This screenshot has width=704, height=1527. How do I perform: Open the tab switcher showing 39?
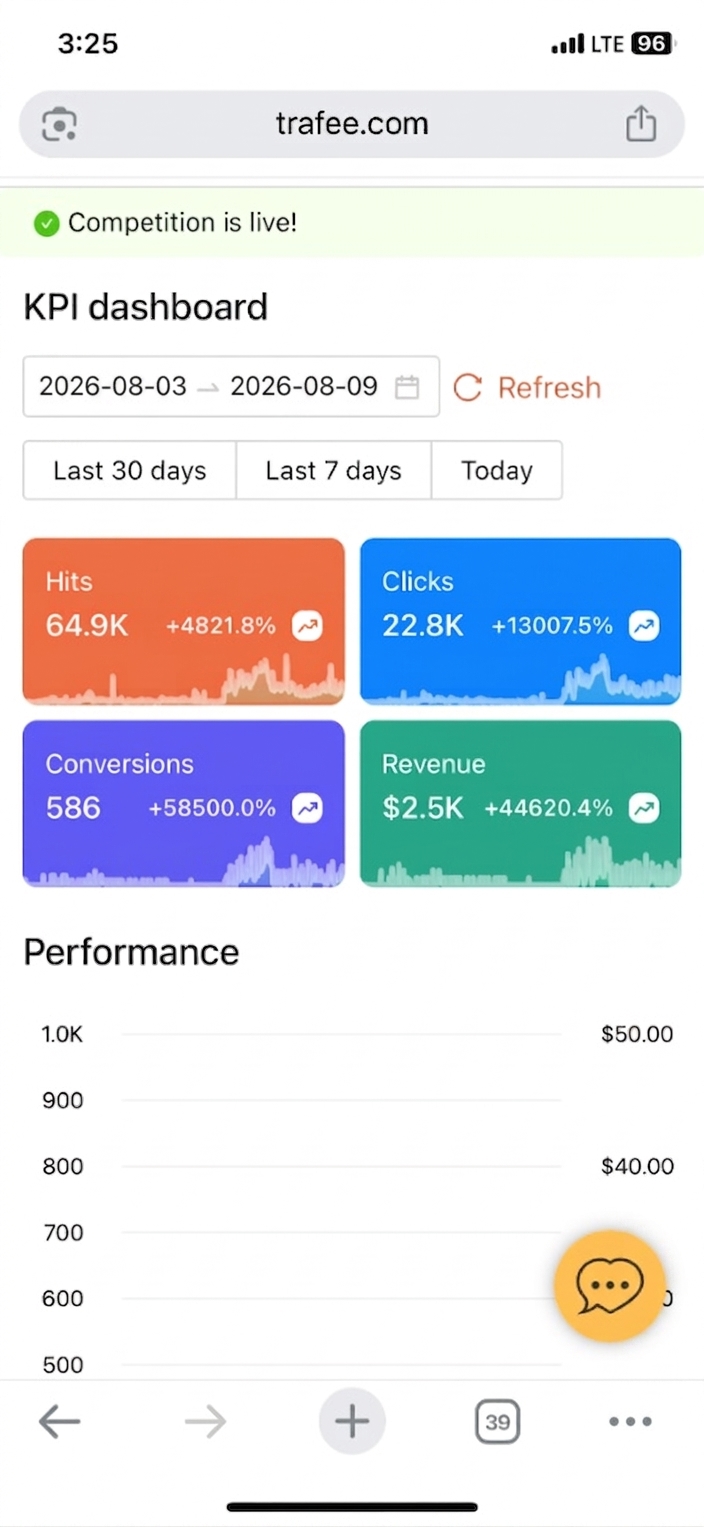497,1421
